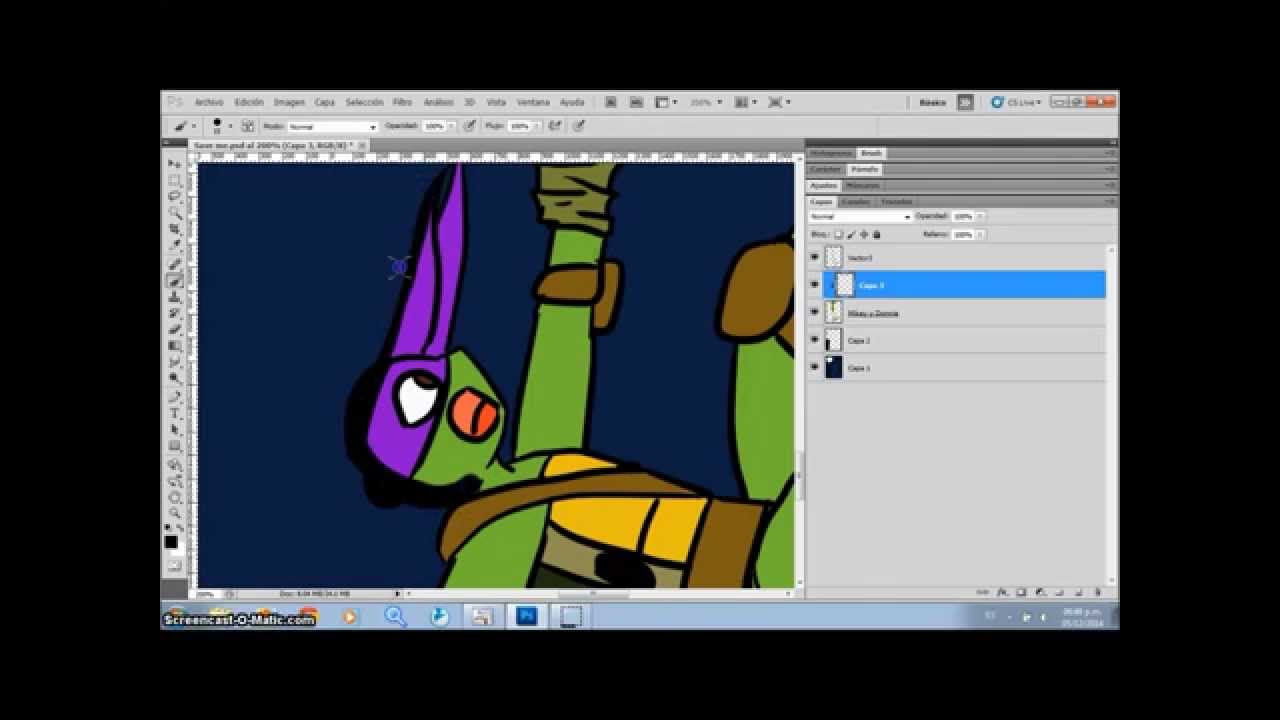Select the Move tool
Viewport: 1280px width, 720px height.
(175, 163)
